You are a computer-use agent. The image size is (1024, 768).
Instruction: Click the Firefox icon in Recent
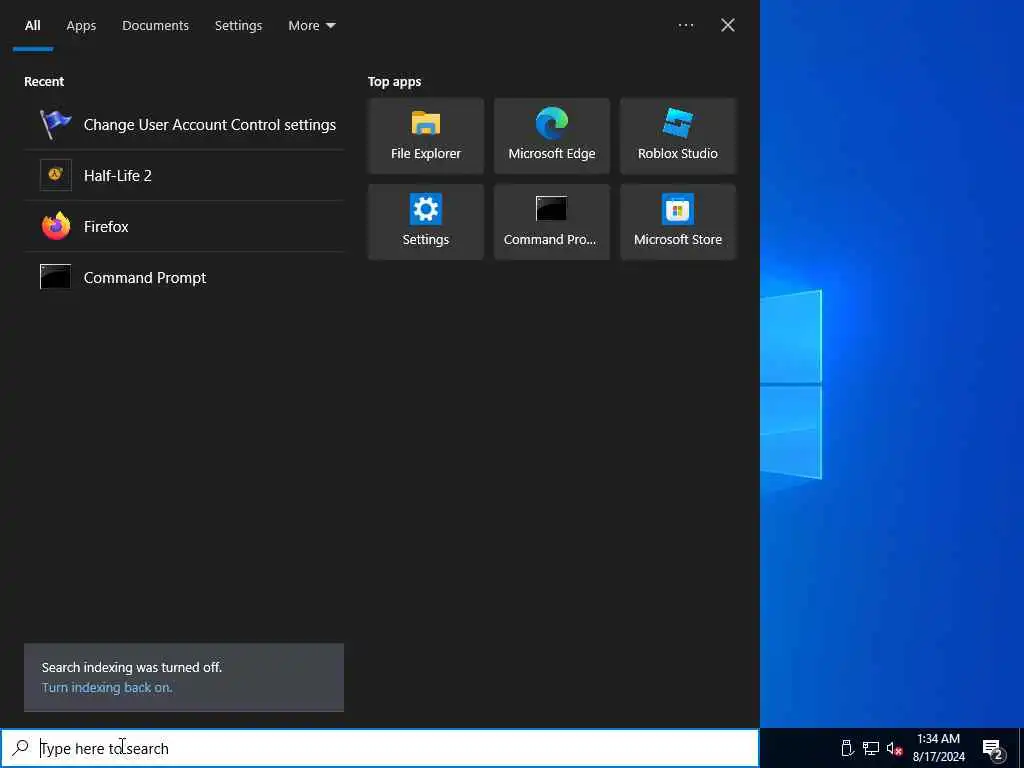pyautogui.click(x=56, y=226)
